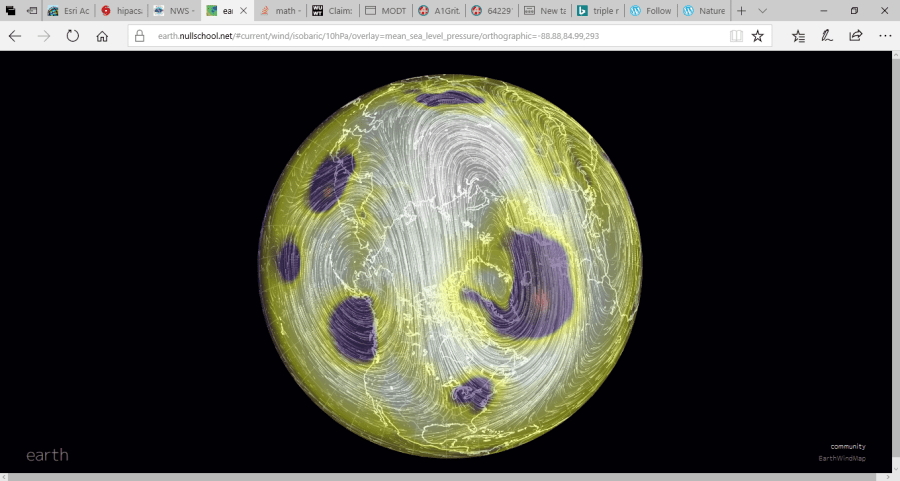Open the earth menu label
The image size is (900, 481).
pos(47,455)
